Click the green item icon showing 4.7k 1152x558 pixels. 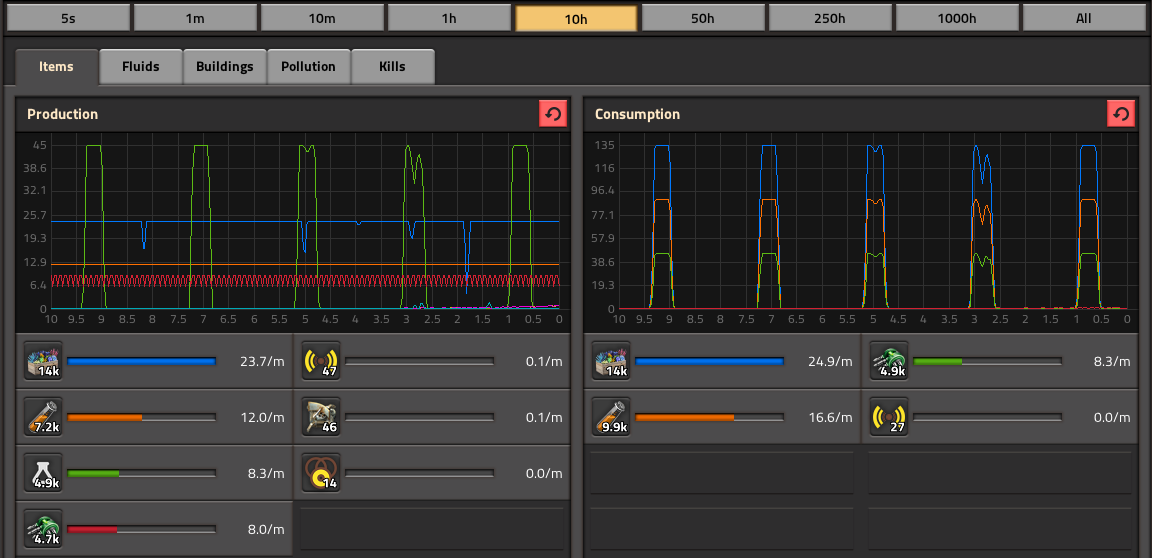point(43,529)
